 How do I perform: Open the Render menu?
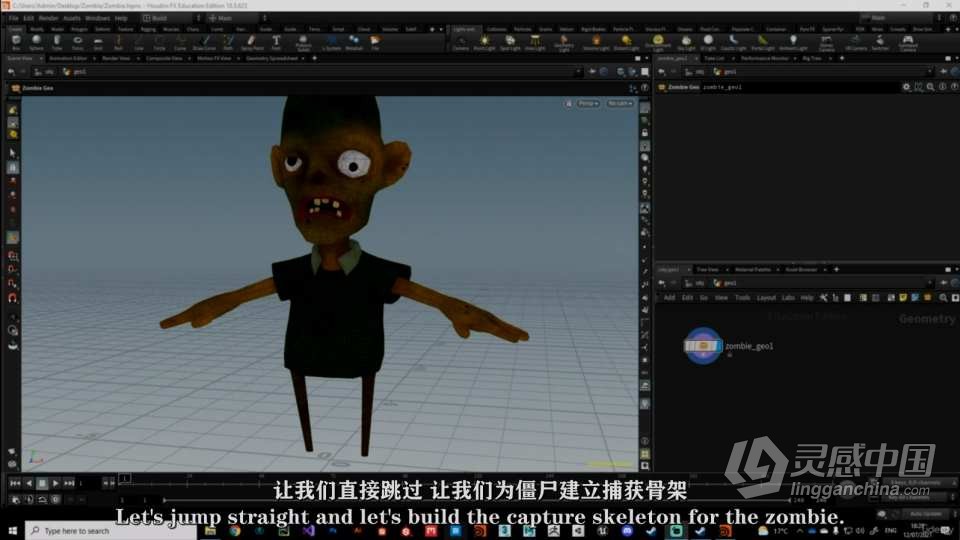48,18
